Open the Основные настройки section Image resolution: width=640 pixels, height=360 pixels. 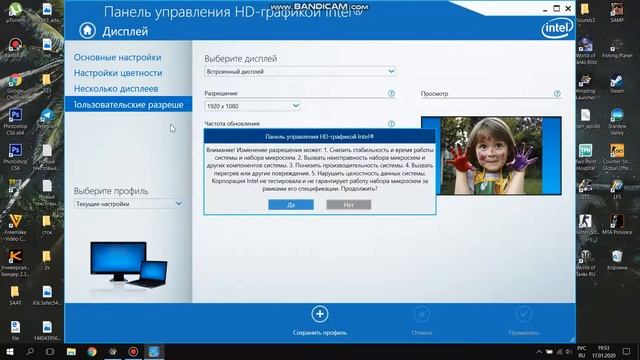(x=118, y=57)
